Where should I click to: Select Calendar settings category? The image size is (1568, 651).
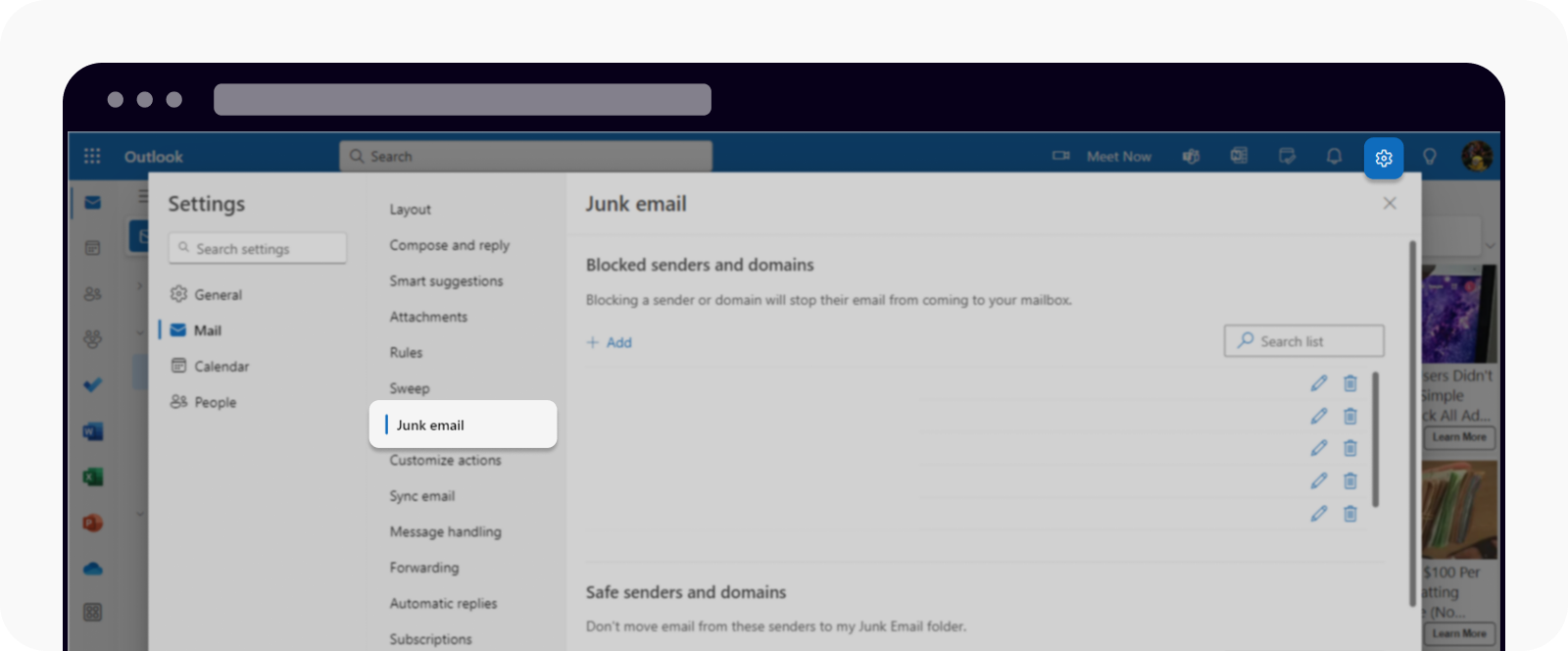point(210,366)
